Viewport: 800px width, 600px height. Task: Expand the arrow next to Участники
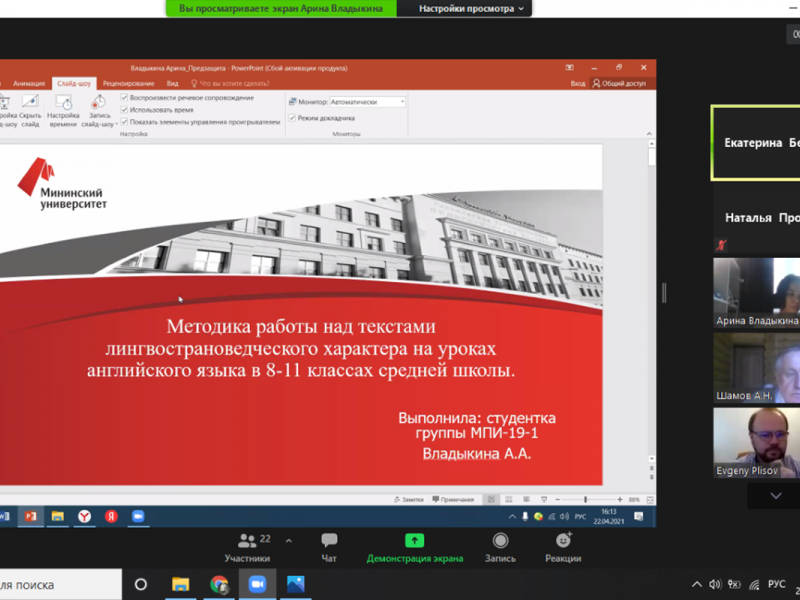tap(289, 541)
